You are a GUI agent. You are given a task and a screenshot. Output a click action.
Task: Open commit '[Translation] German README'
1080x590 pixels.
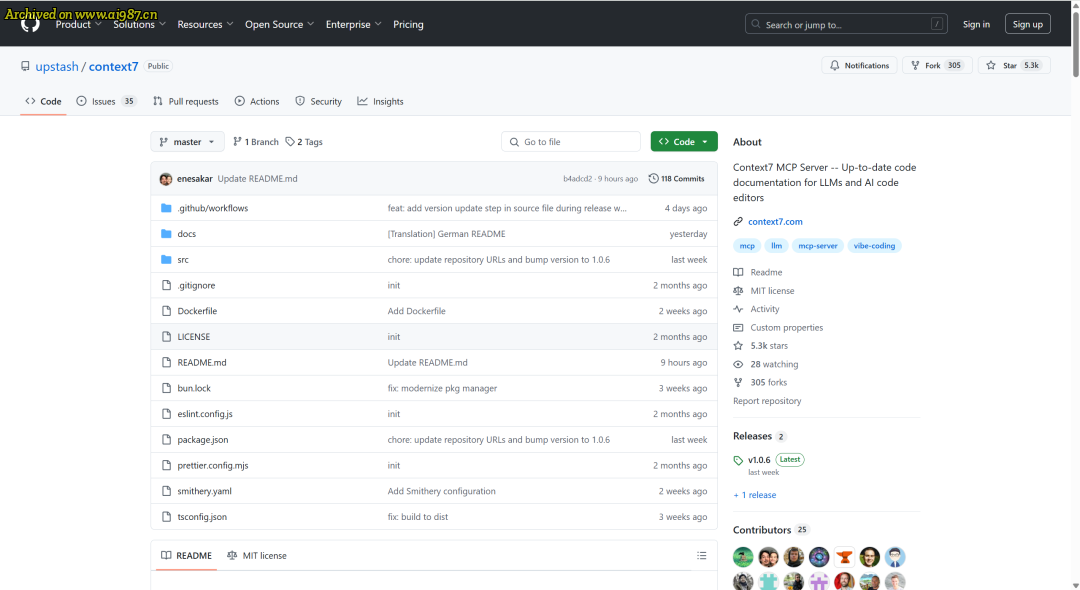446,234
